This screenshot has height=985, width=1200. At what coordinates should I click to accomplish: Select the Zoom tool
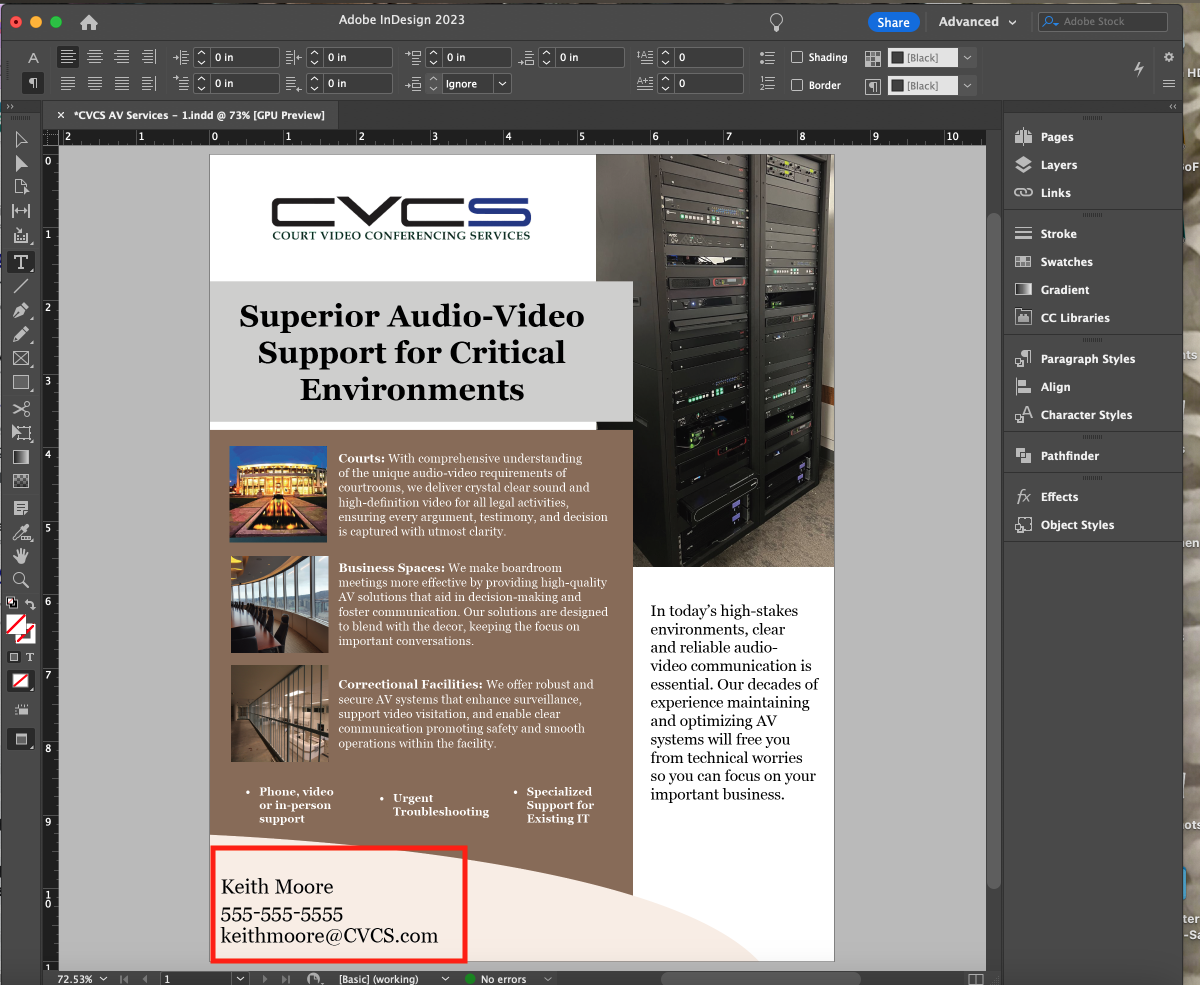click(x=21, y=579)
